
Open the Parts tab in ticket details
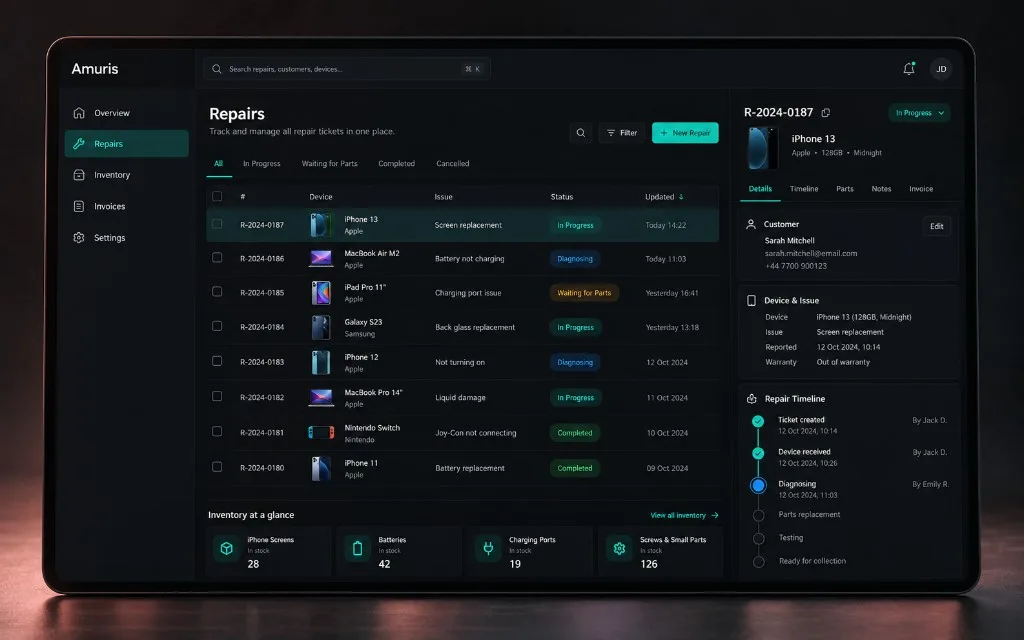click(844, 189)
